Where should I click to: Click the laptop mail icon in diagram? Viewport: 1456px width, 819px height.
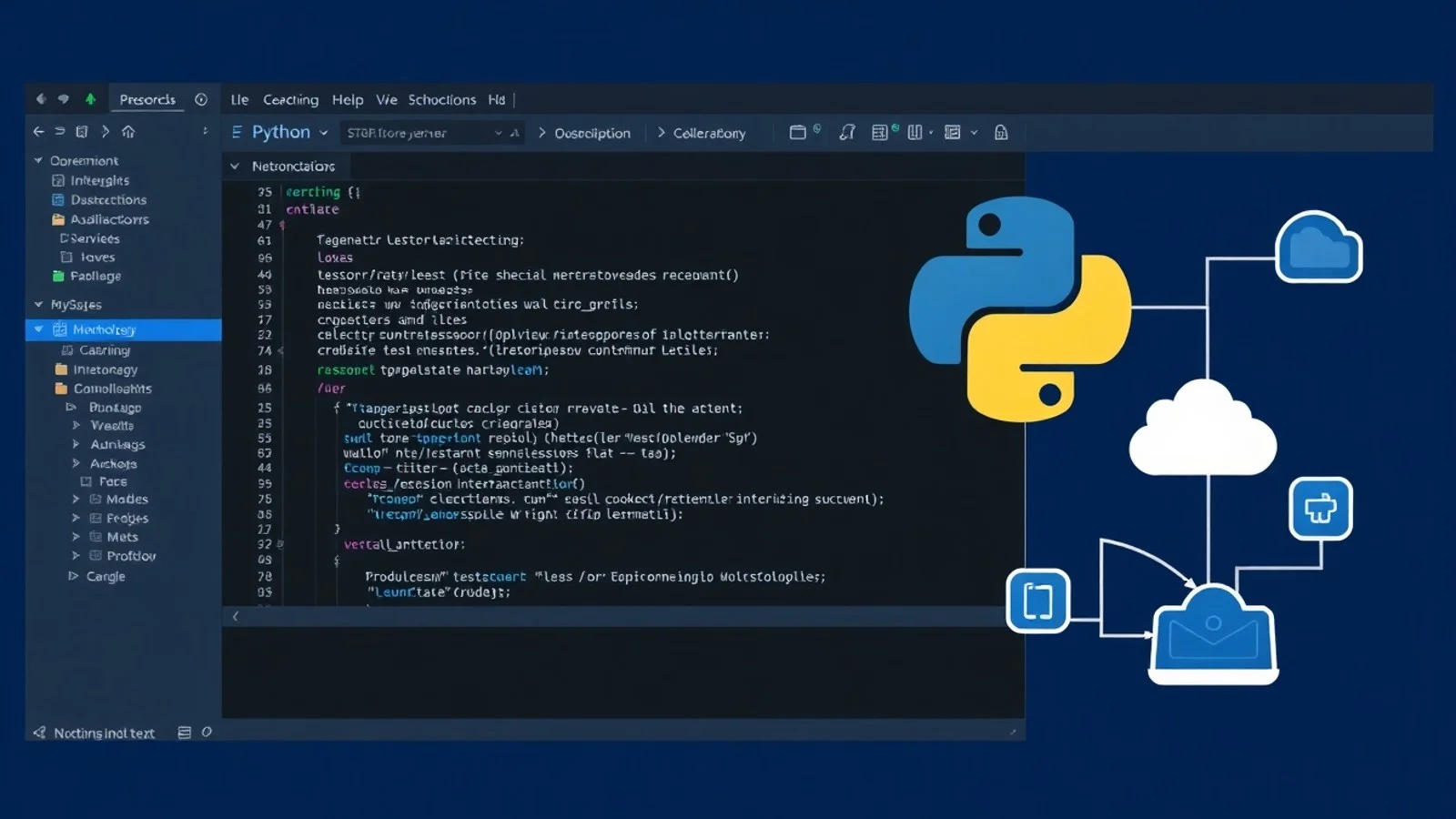point(1213,634)
